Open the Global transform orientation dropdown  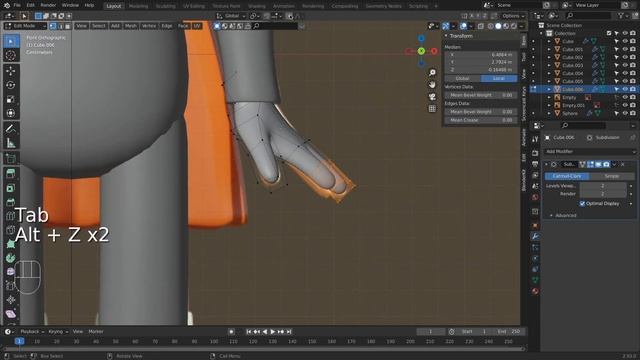231,16
